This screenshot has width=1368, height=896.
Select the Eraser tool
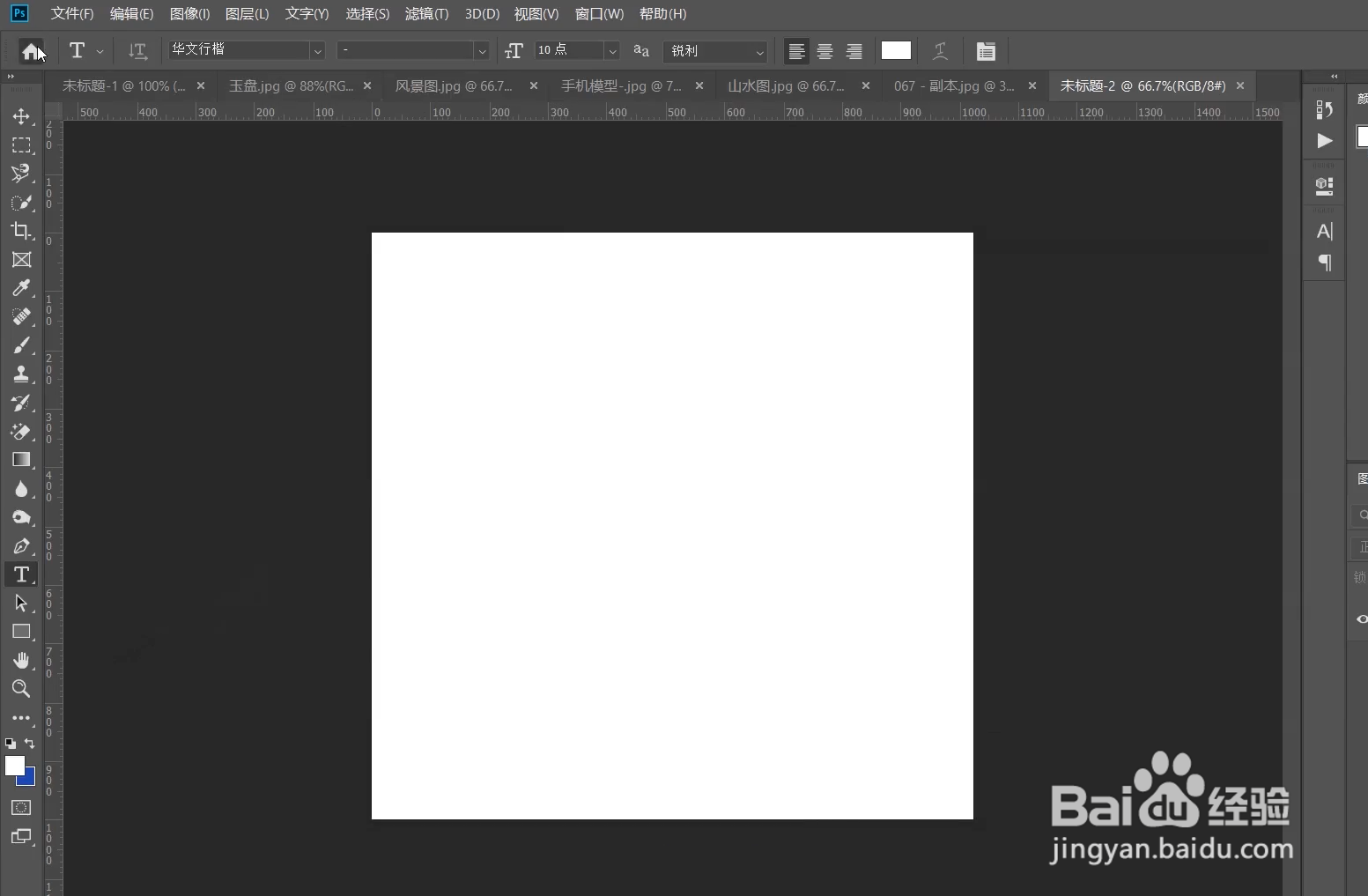point(21,432)
